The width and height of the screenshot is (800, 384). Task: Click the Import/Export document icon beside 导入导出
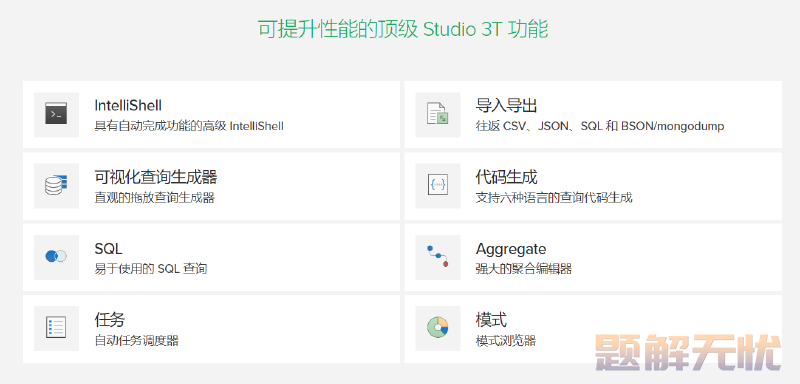[x=437, y=114]
